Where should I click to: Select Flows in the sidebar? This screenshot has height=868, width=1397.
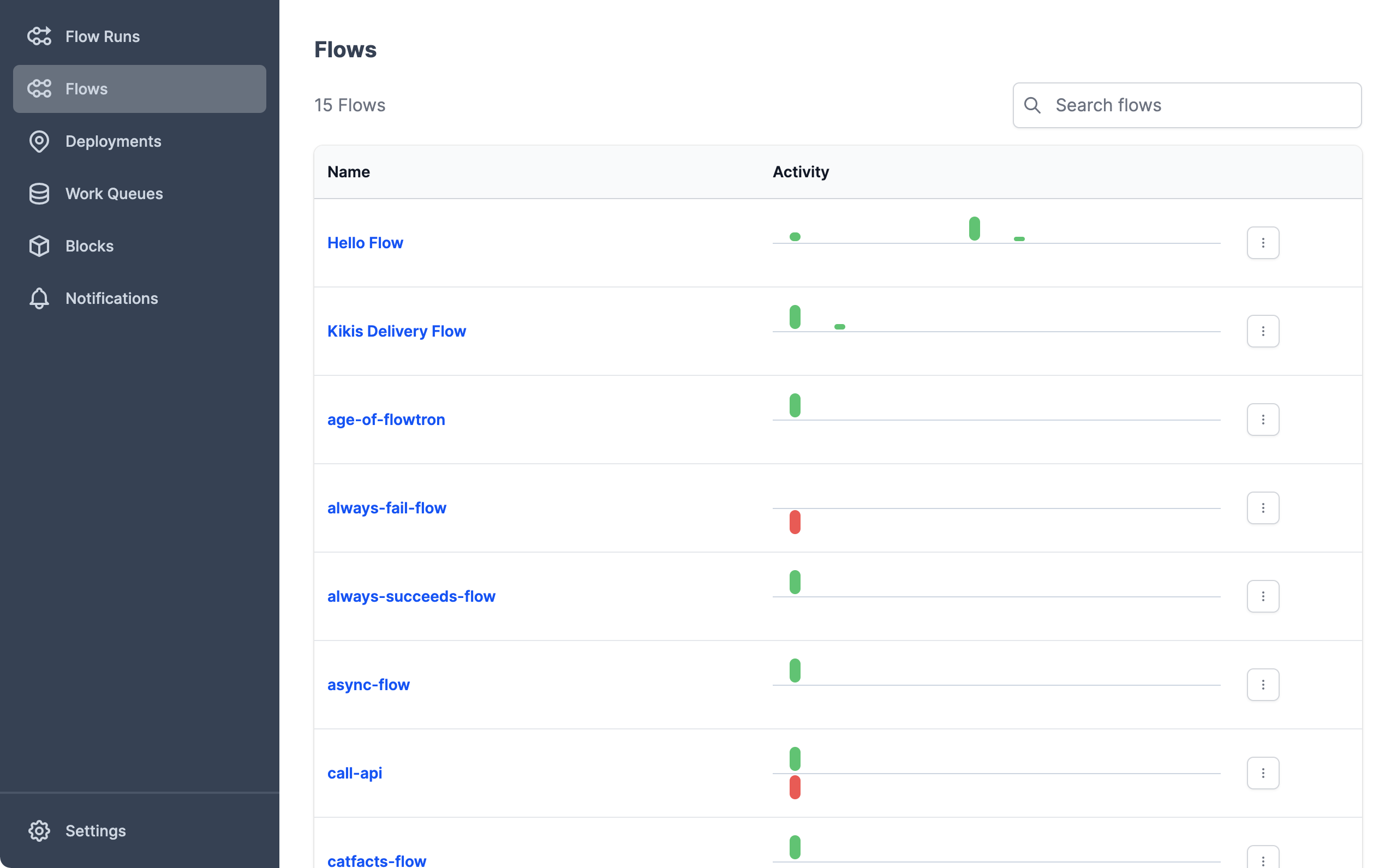[140, 88]
